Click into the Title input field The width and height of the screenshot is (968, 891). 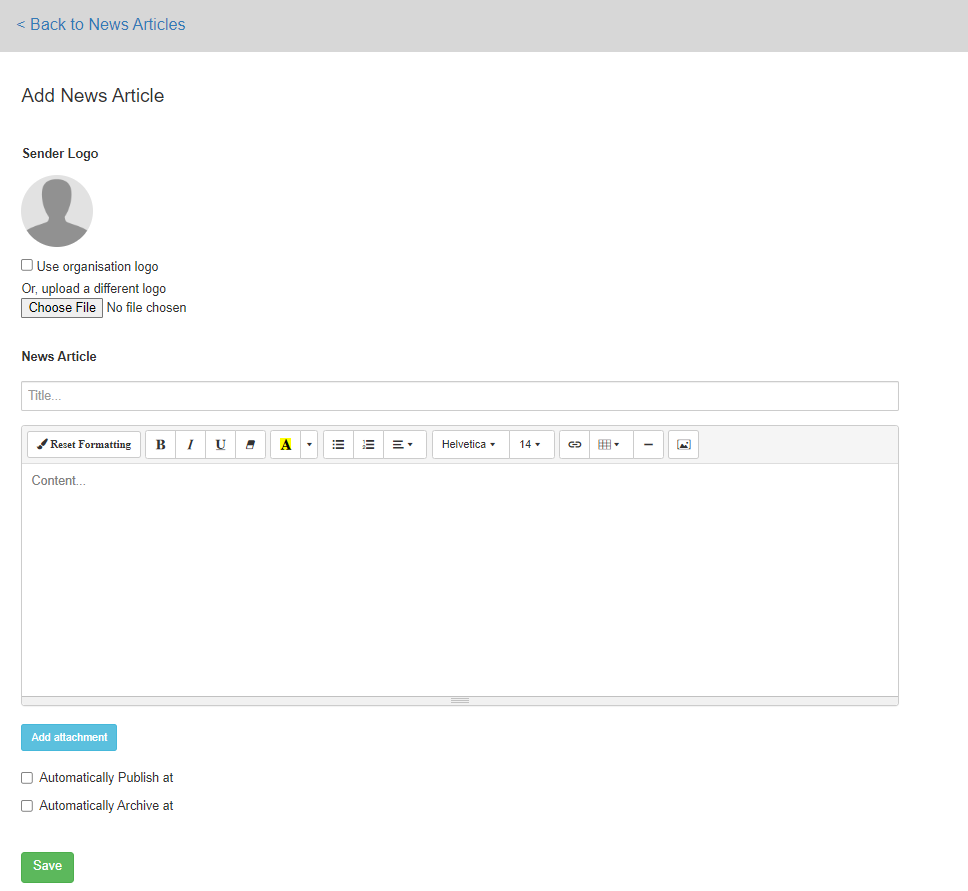pyautogui.click(x=459, y=396)
